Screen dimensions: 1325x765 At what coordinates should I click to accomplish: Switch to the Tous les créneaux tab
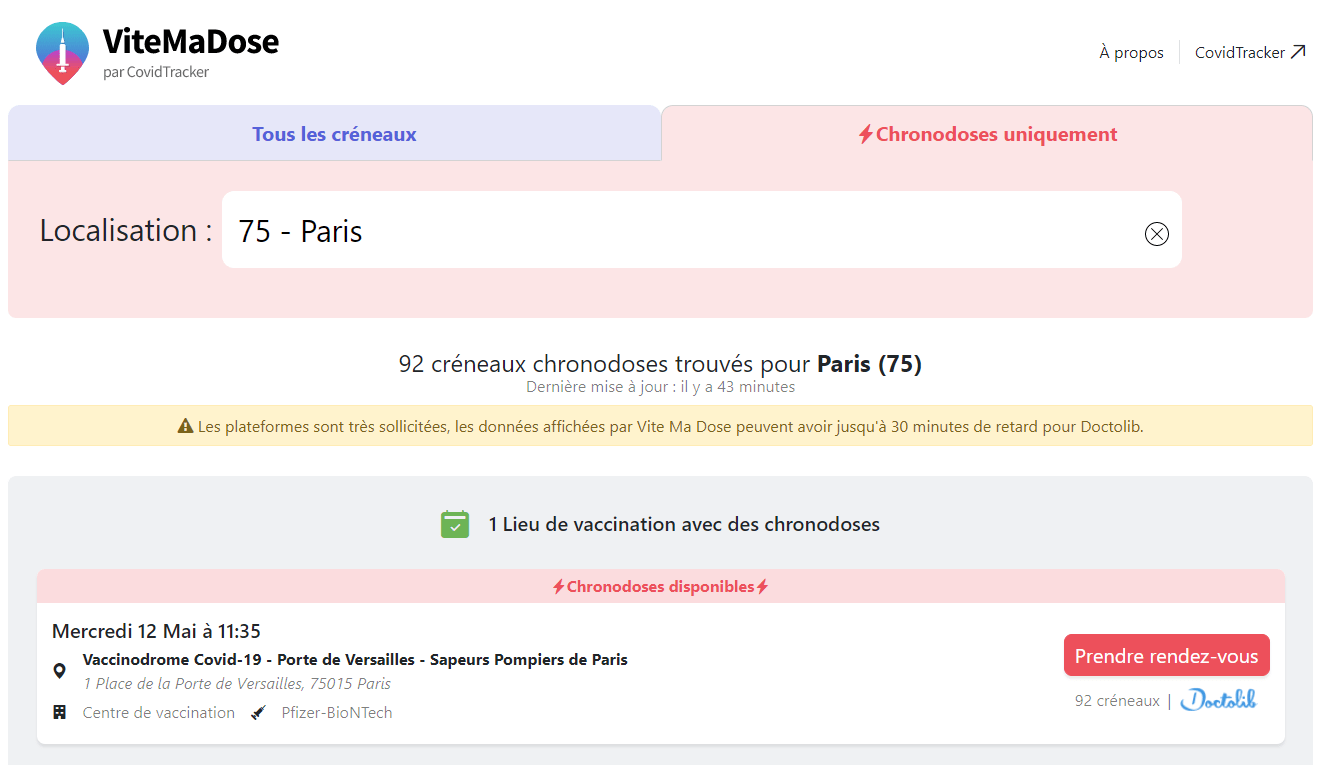tap(334, 133)
